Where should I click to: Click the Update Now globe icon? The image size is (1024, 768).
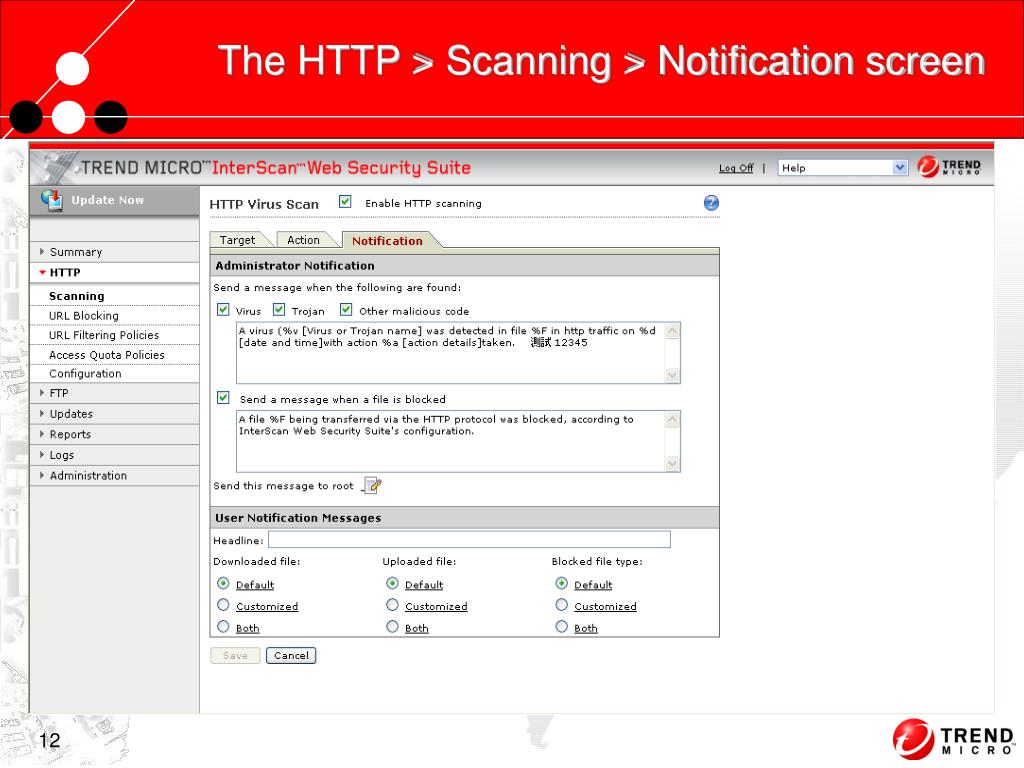52,200
